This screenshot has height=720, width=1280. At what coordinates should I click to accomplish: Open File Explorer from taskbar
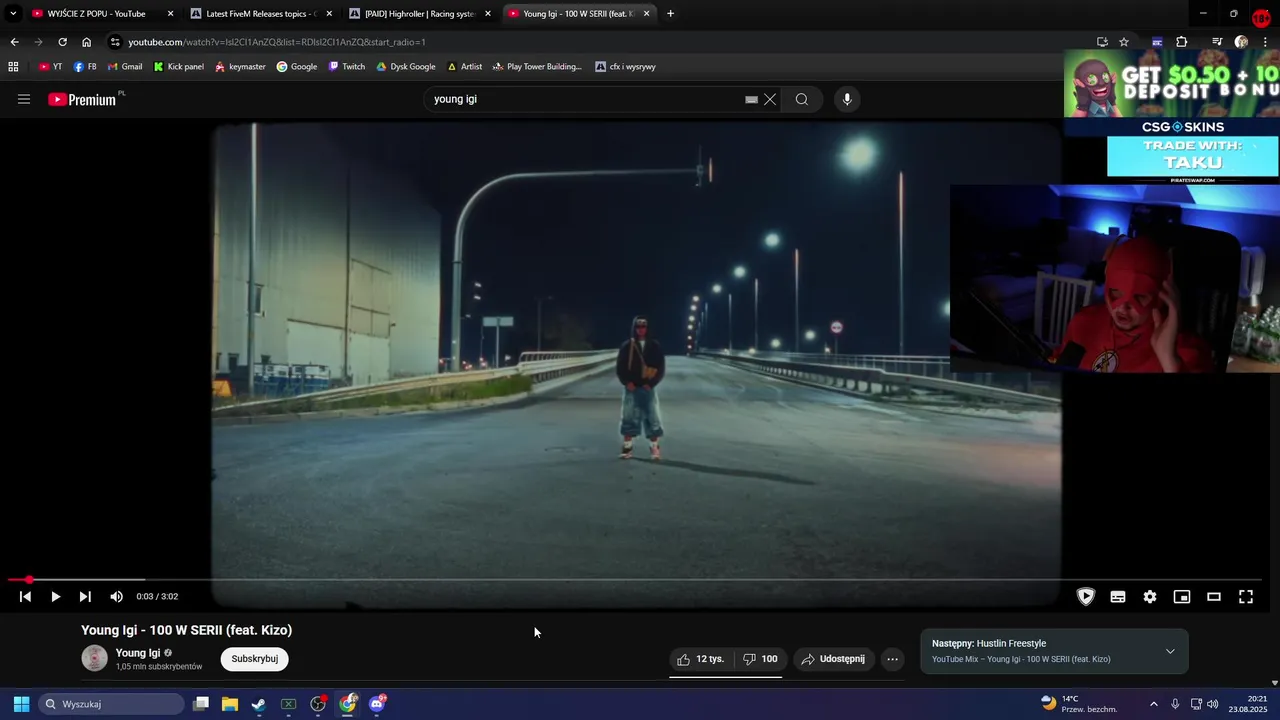(230, 704)
